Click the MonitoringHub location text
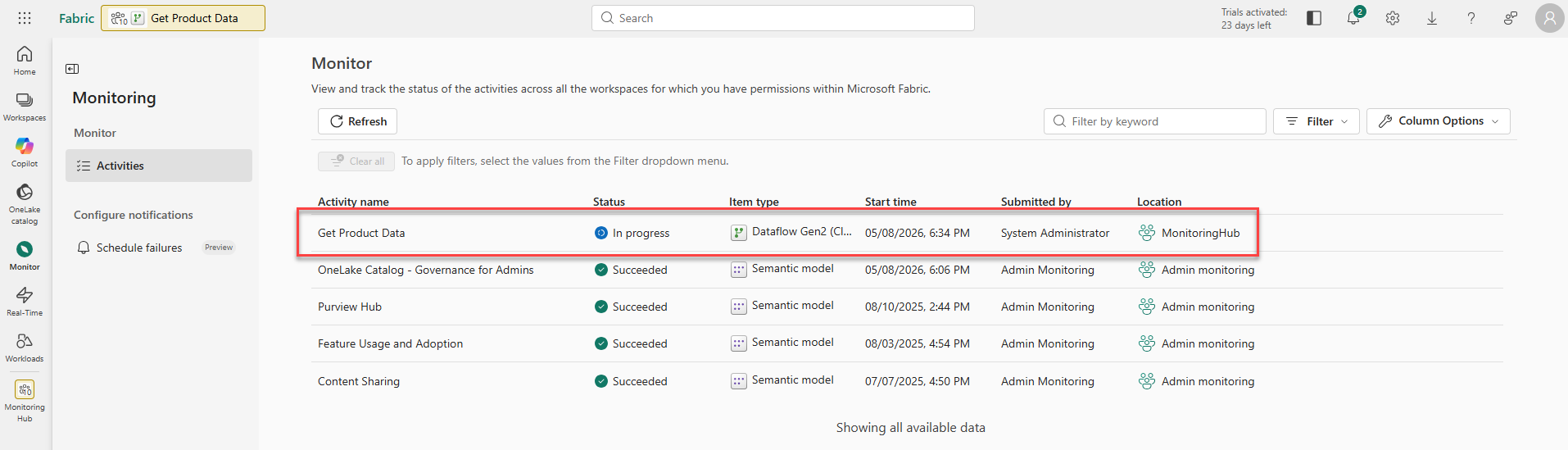1568x450 pixels. [1201, 233]
